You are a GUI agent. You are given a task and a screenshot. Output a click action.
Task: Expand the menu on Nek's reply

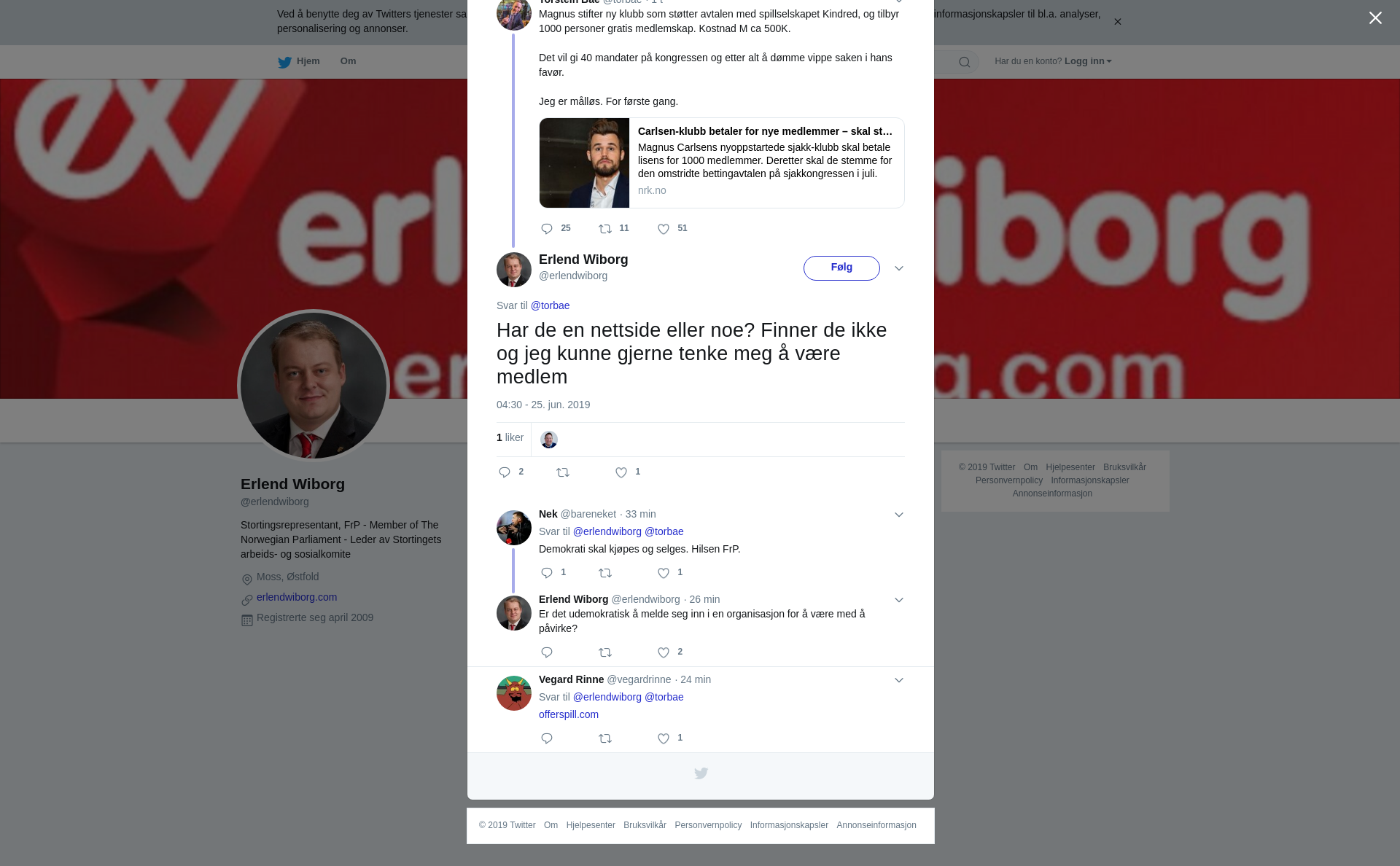pos(899,515)
